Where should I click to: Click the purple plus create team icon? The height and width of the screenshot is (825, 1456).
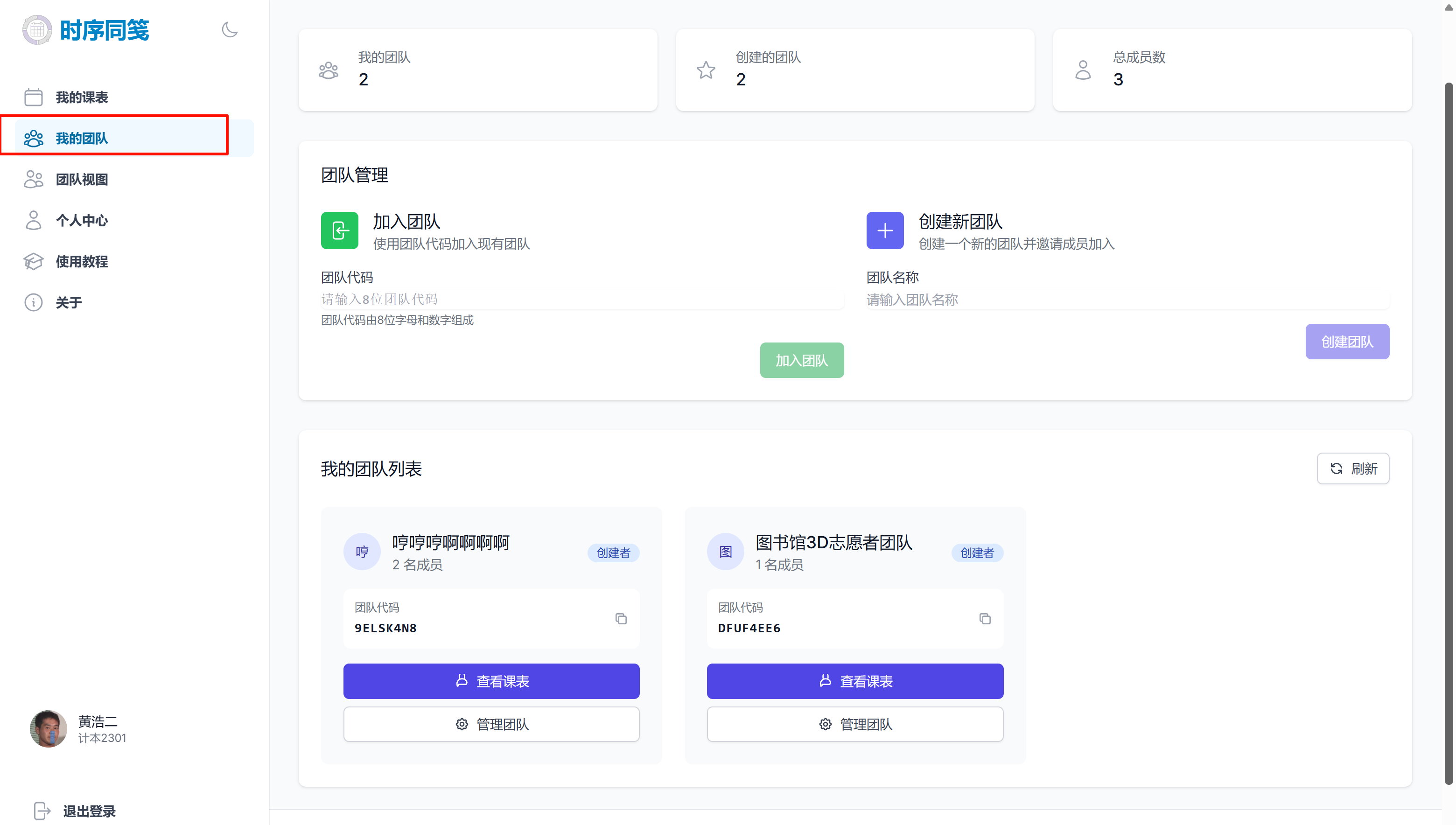pyautogui.click(x=884, y=231)
